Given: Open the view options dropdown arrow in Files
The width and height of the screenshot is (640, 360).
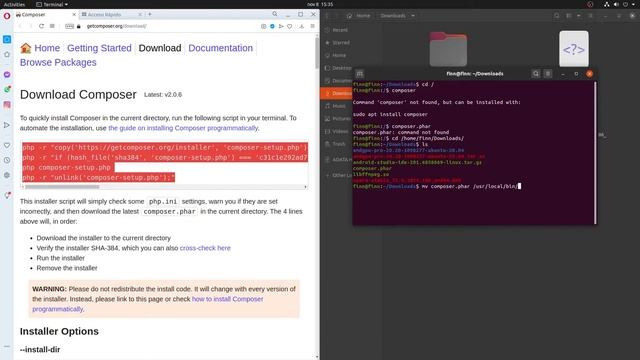Looking at the screenshot, I should tap(579, 16).
